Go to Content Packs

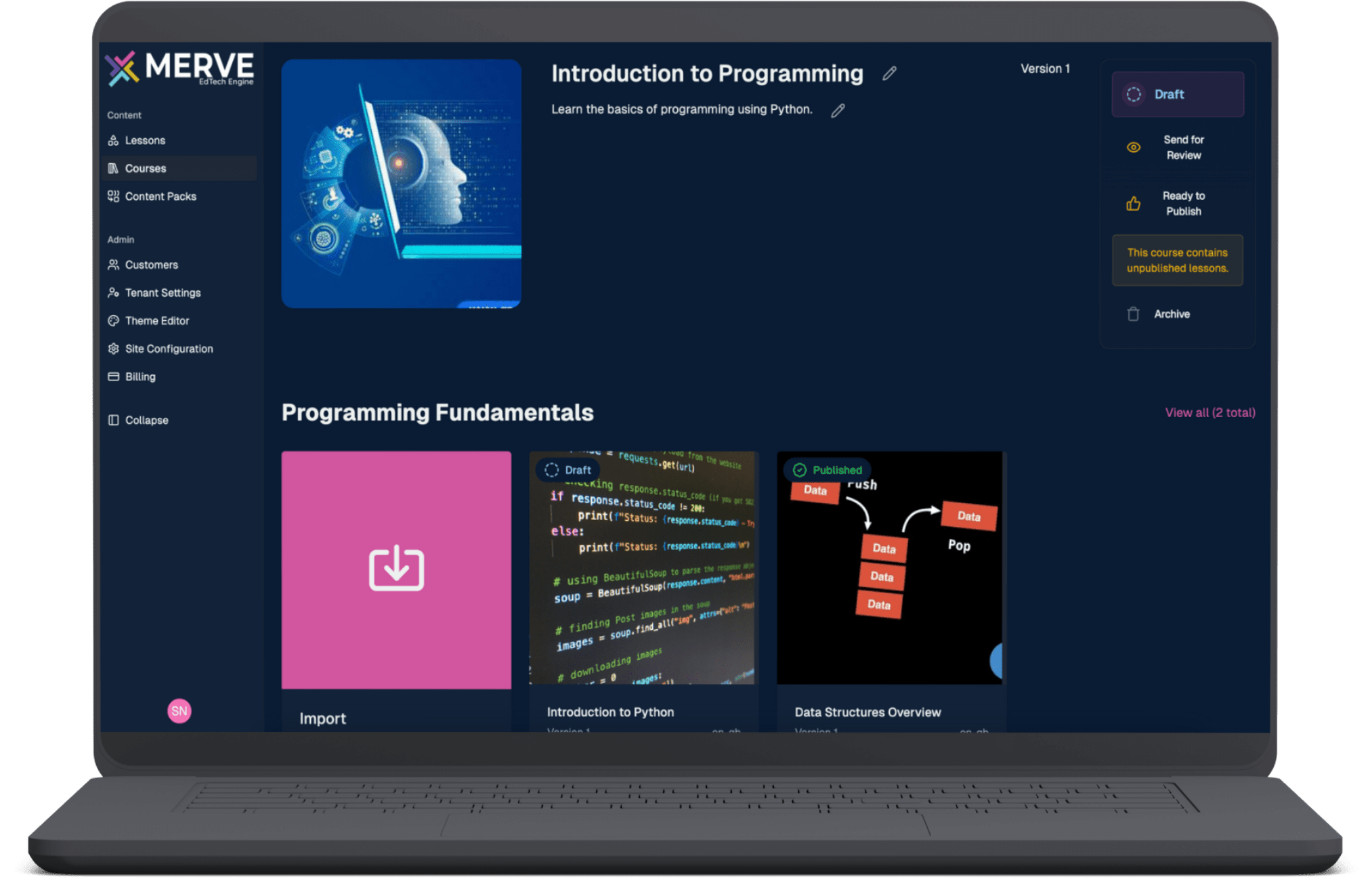[160, 196]
